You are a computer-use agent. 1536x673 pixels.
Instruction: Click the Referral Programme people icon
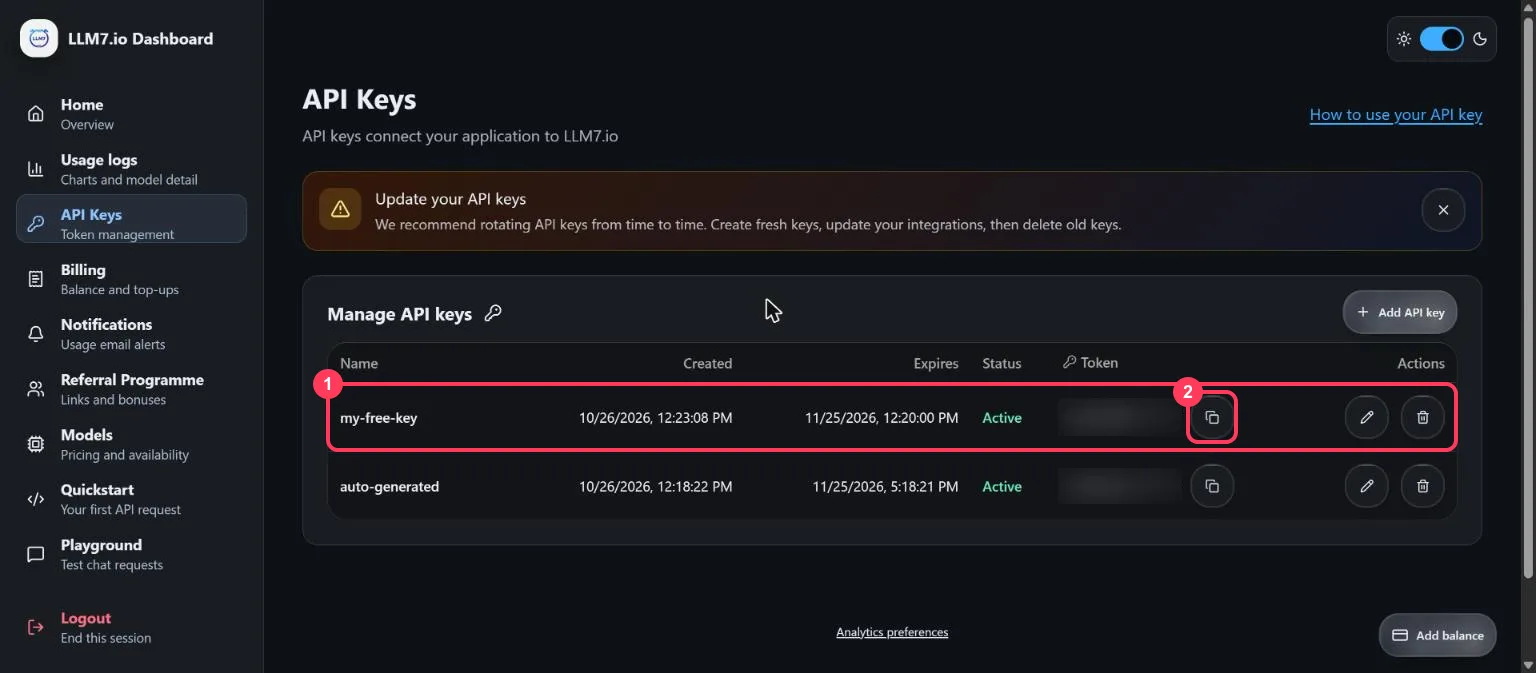coord(36,389)
